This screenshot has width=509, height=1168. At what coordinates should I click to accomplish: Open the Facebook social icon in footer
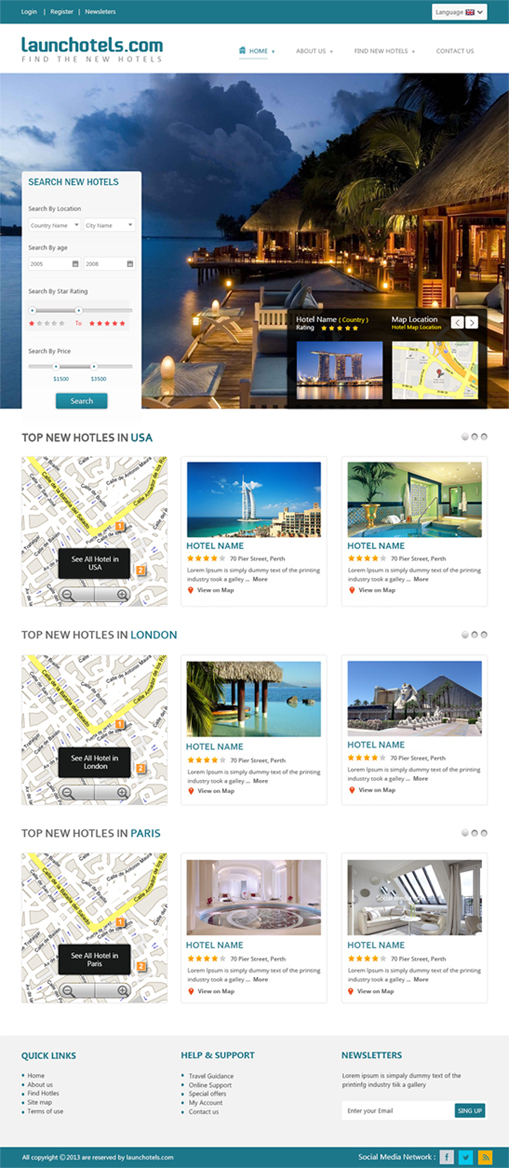[x=446, y=1157]
